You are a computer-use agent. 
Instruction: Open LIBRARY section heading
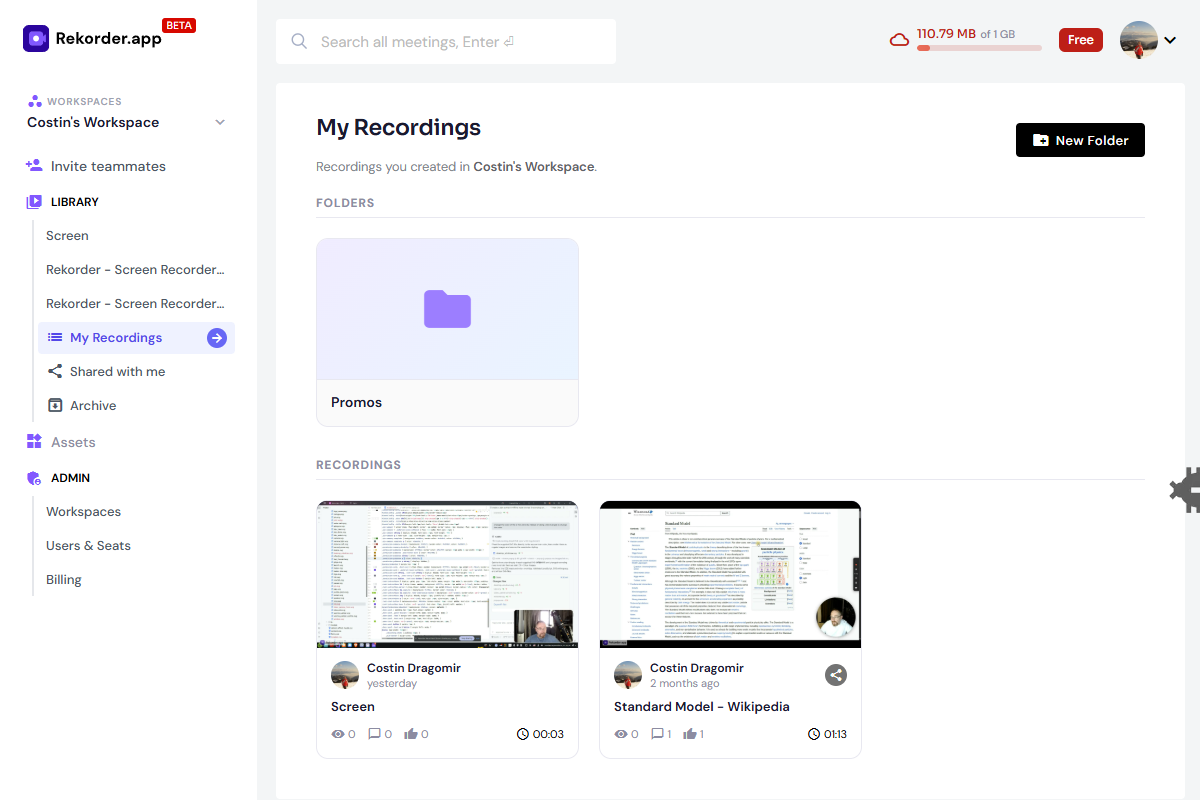click(75, 202)
